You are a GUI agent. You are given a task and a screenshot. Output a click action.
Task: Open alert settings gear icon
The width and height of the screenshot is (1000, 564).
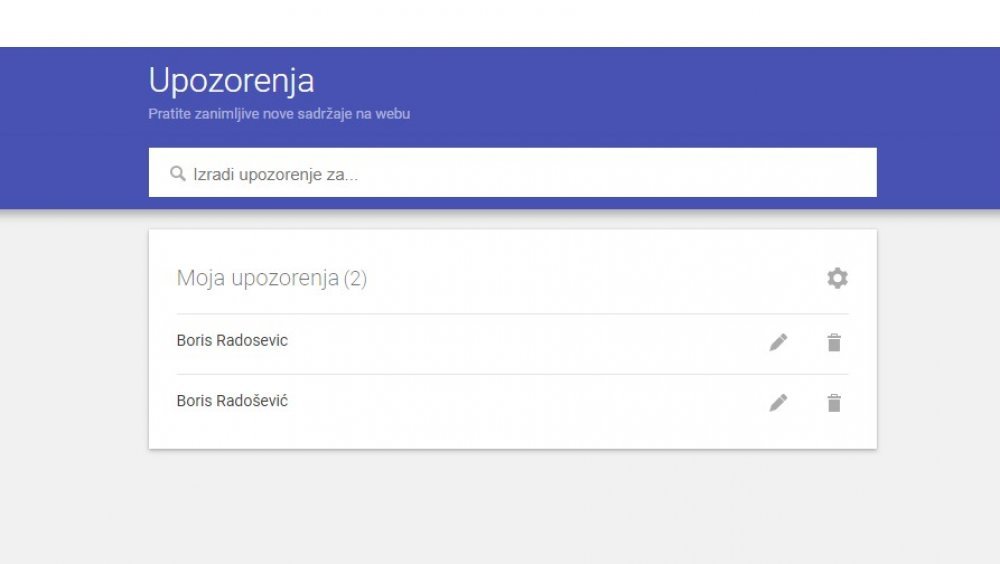[x=837, y=278]
